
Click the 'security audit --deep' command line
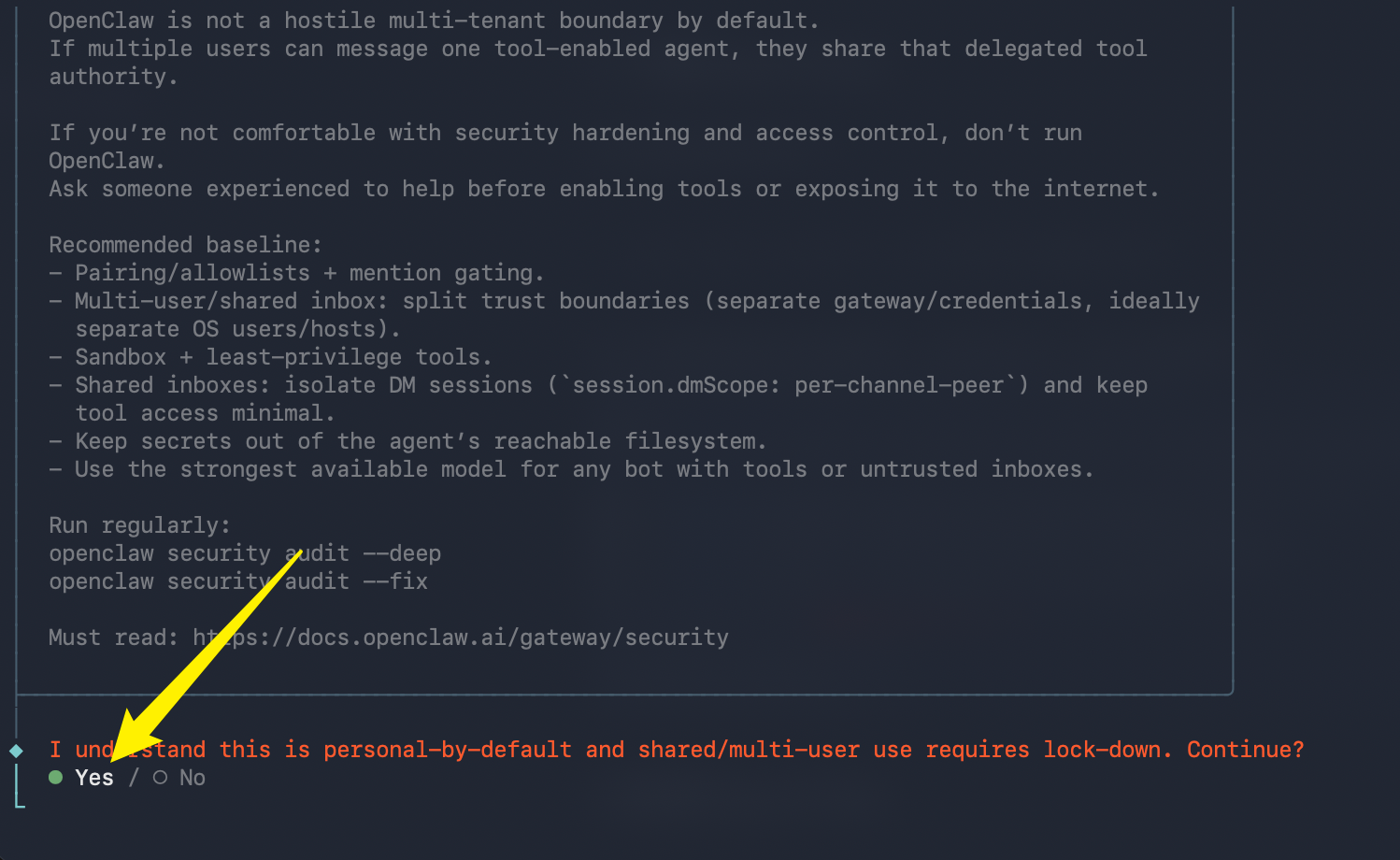pyautogui.click(x=245, y=553)
